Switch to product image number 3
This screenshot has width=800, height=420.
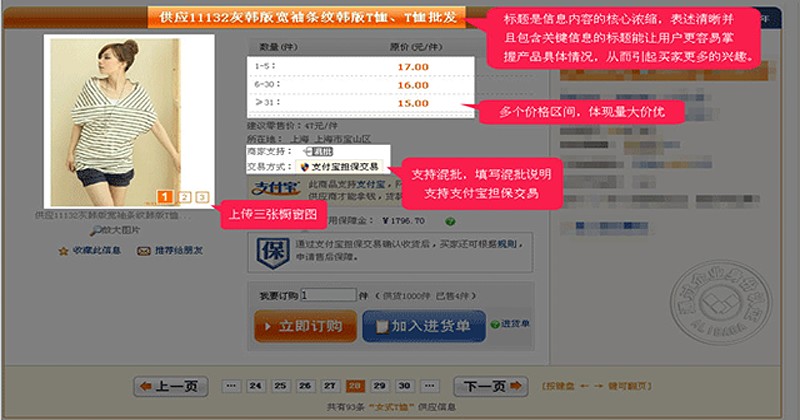pyautogui.click(x=202, y=197)
